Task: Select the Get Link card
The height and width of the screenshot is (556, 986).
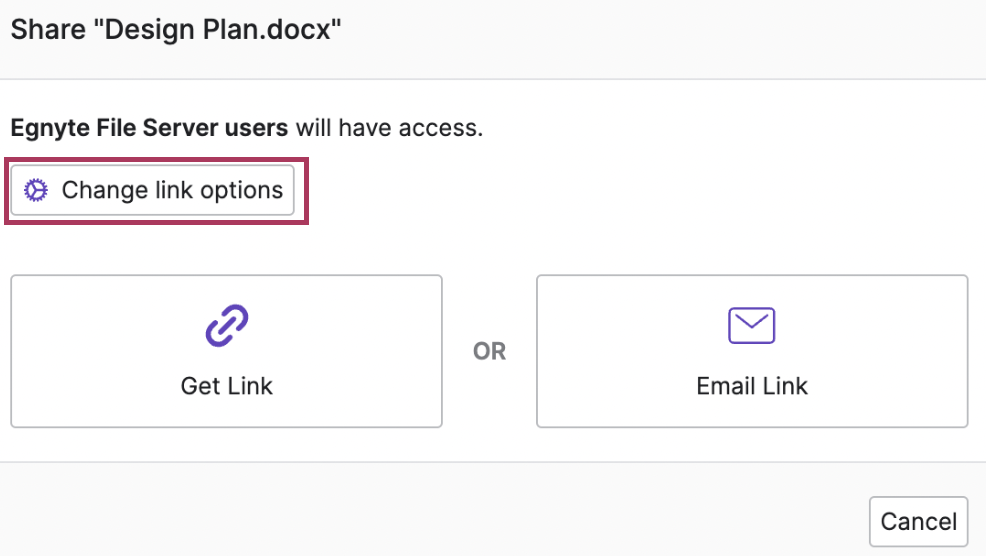Action: tap(226, 351)
